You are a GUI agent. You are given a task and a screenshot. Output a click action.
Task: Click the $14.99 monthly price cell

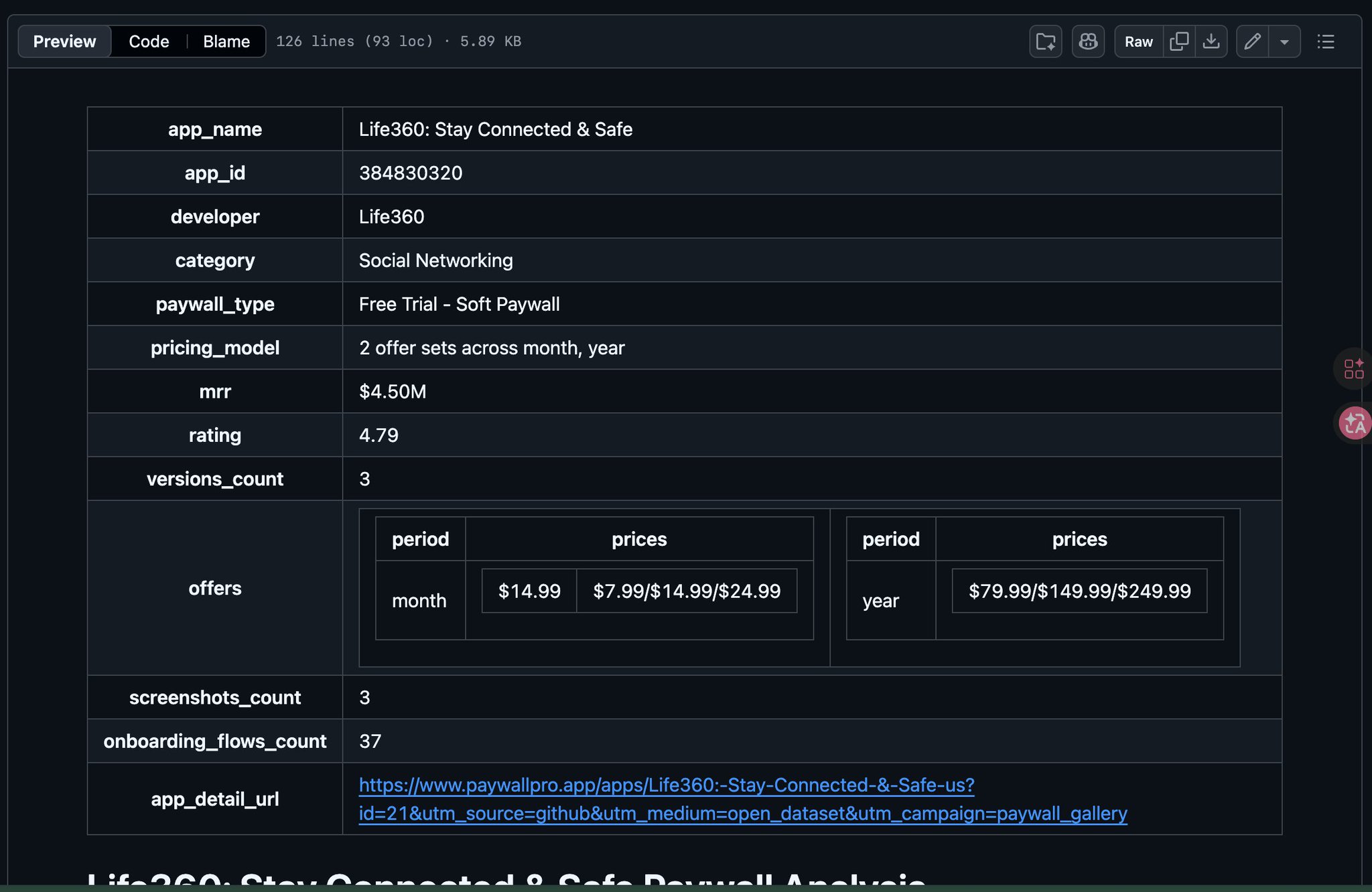529,591
